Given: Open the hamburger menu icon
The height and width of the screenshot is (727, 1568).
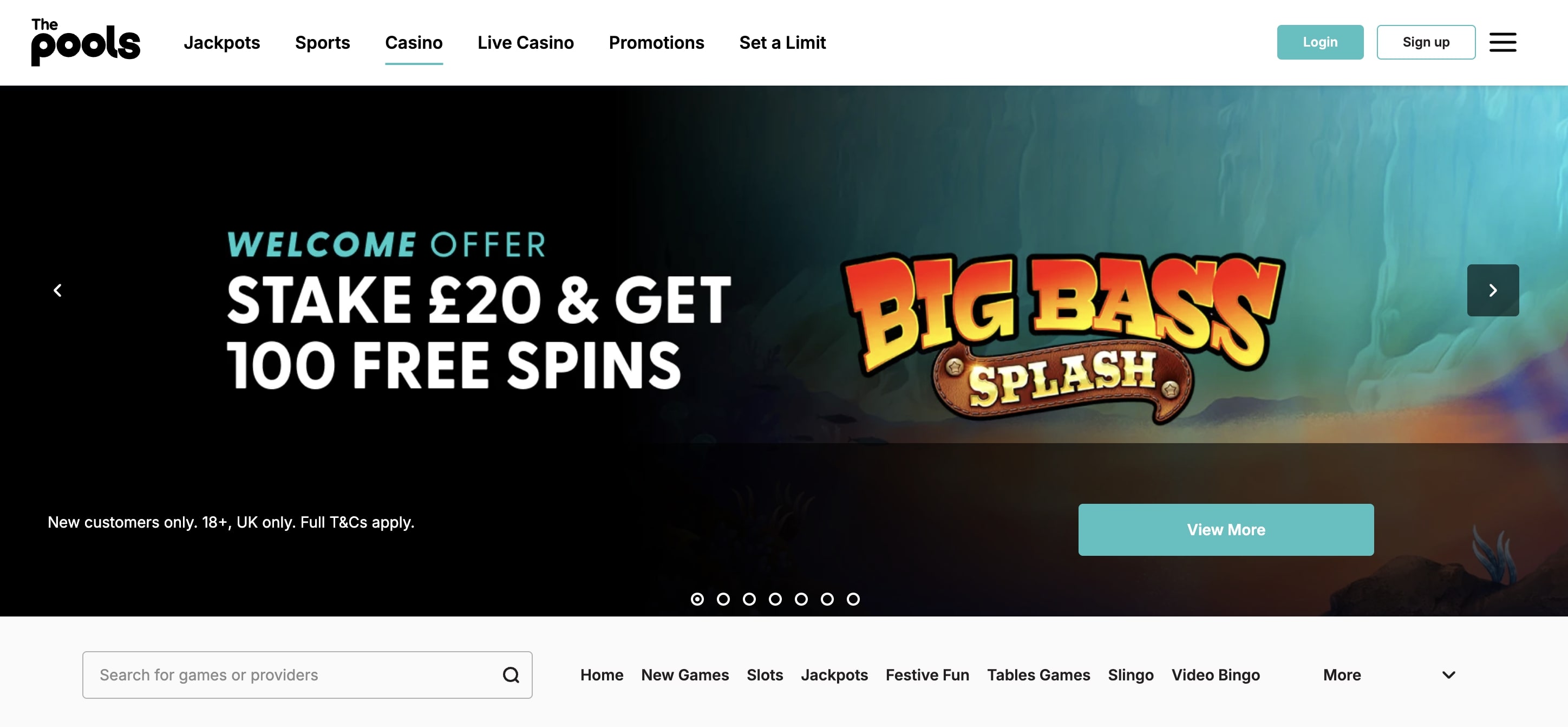Looking at the screenshot, I should pyautogui.click(x=1502, y=42).
